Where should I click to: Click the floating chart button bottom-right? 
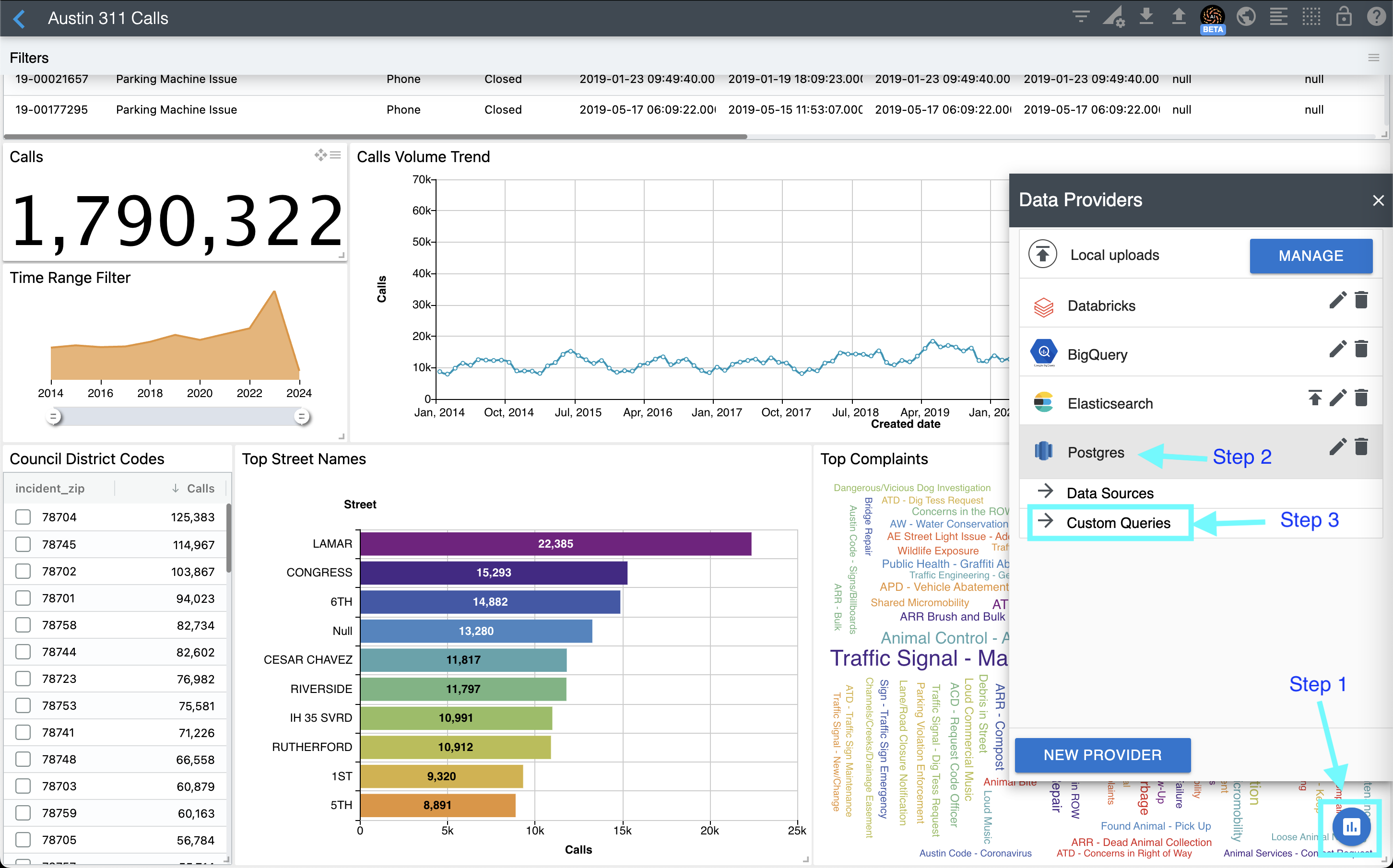1351,827
